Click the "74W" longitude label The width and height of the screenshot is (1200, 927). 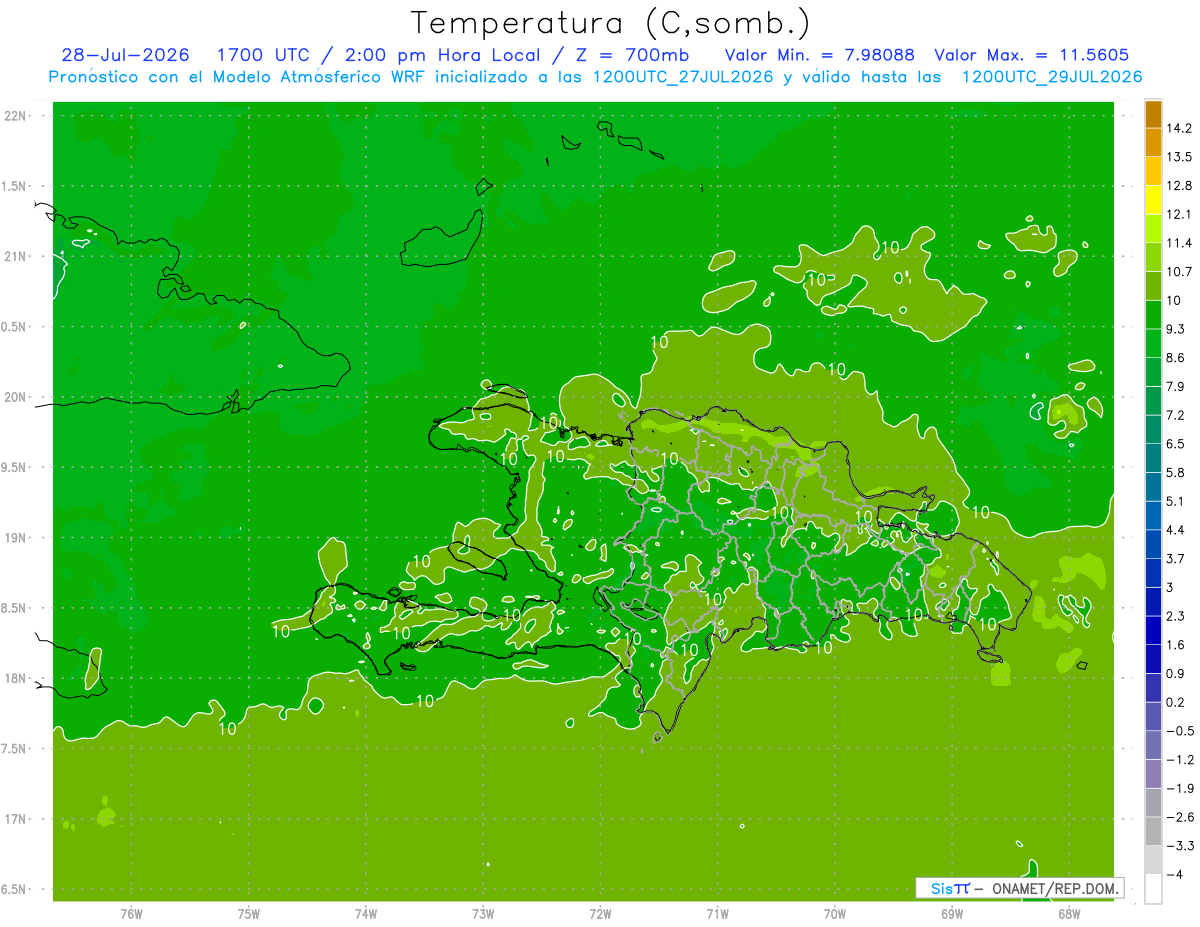(x=366, y=913)
